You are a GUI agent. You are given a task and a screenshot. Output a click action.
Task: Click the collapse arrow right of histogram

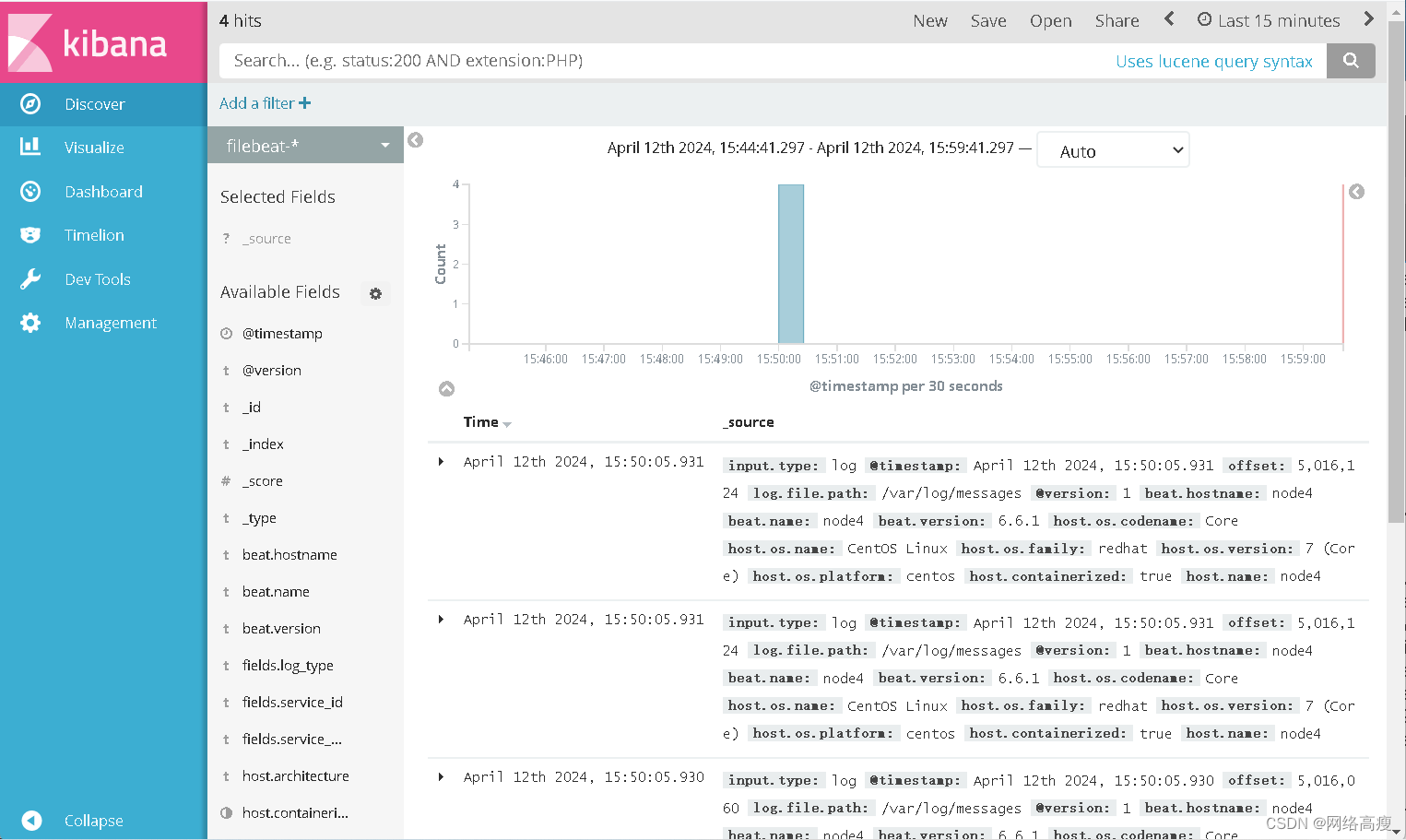click(1356, 192)
